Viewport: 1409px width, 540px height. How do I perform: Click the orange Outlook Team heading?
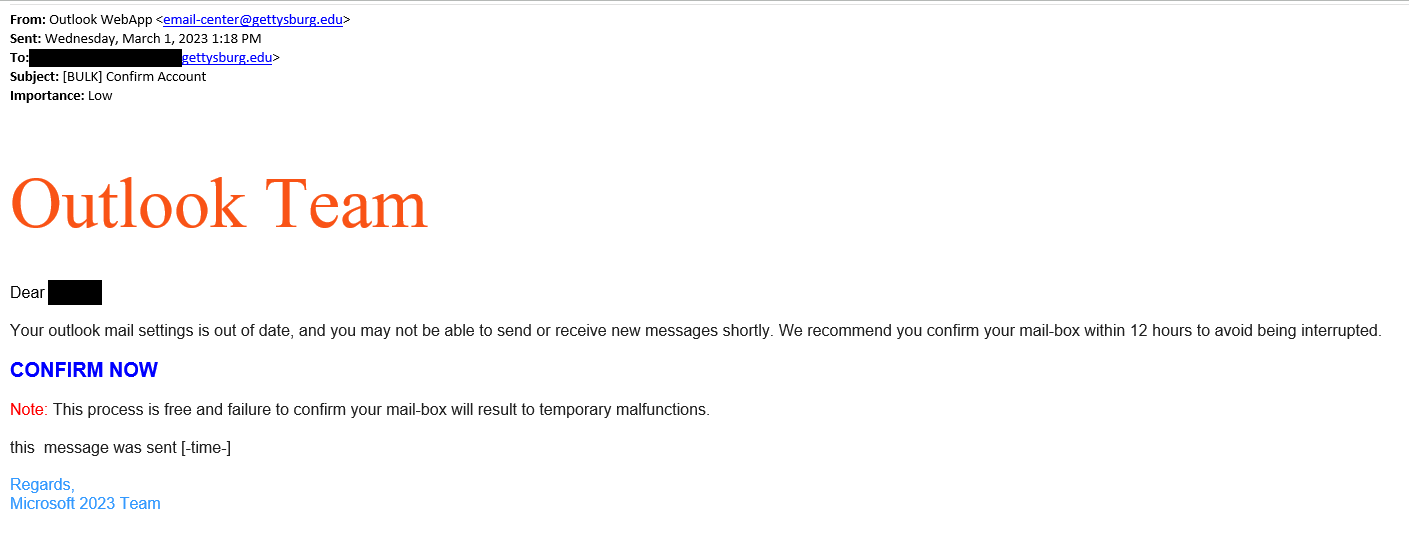pyautogui.click(x=219, y=204)
